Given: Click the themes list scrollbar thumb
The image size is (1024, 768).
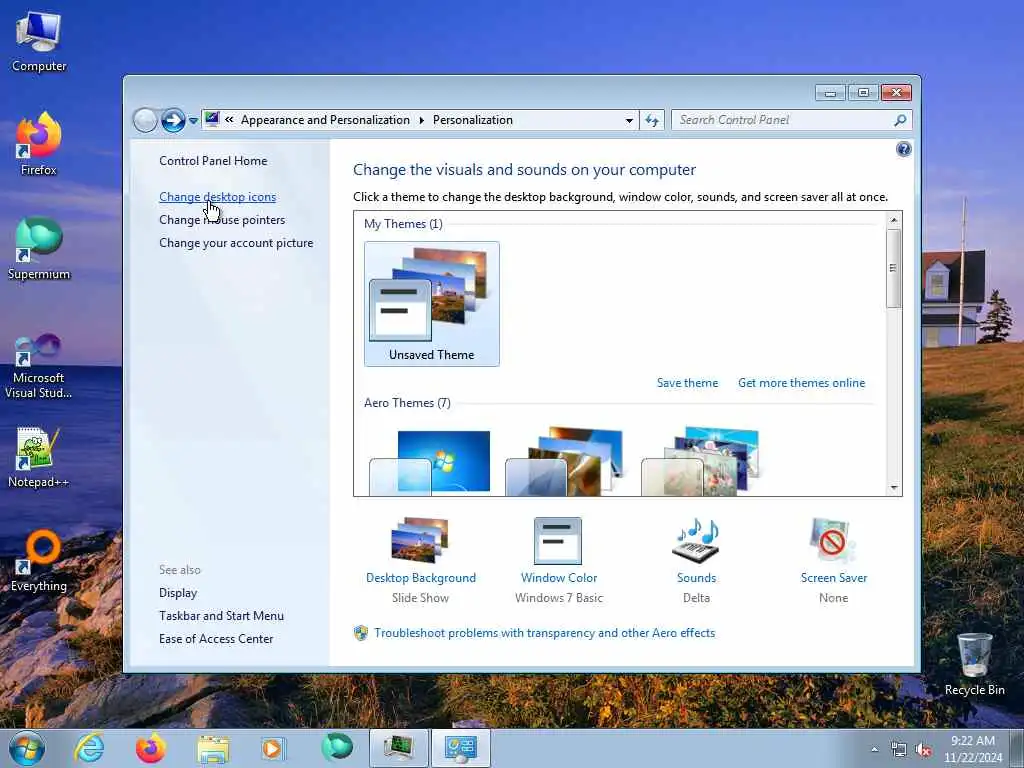Looking at the screenshot, I should click(x=893, y=268).
